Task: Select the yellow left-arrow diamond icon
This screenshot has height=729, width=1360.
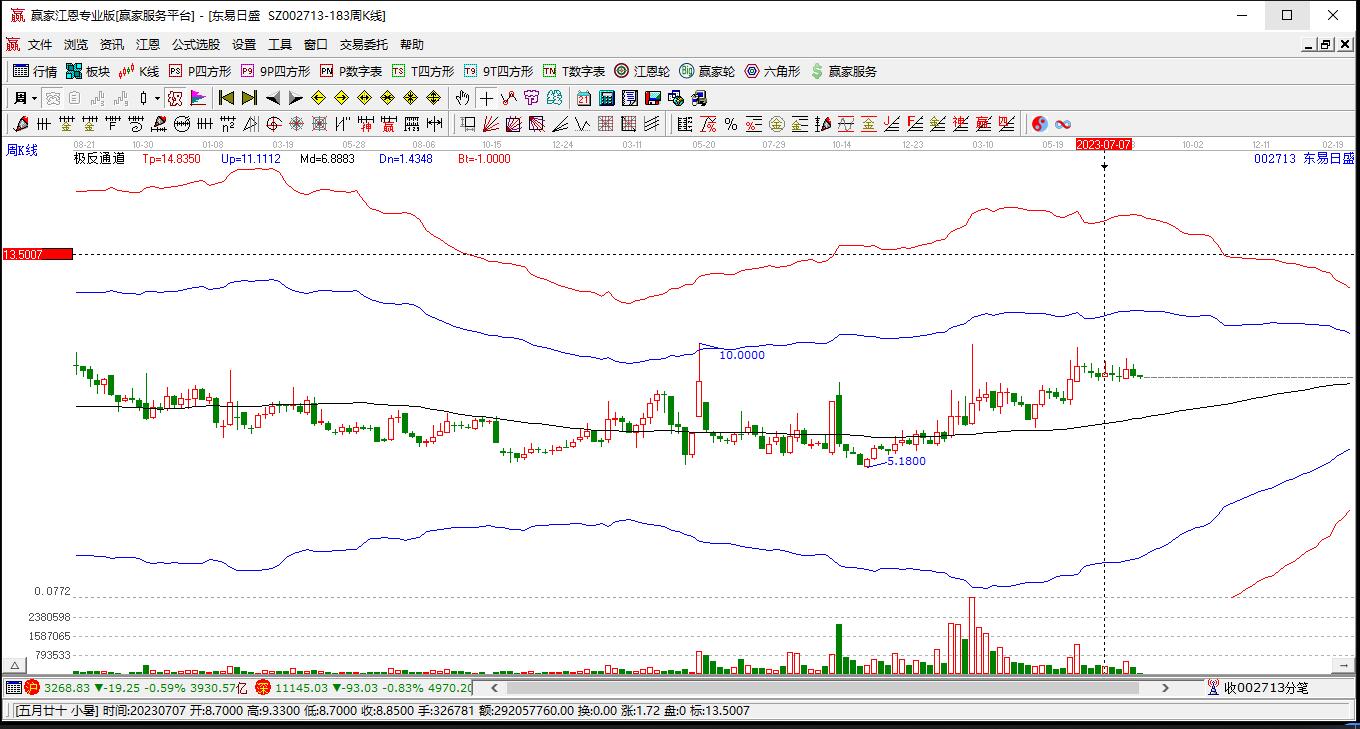Action: coord(319,98)
